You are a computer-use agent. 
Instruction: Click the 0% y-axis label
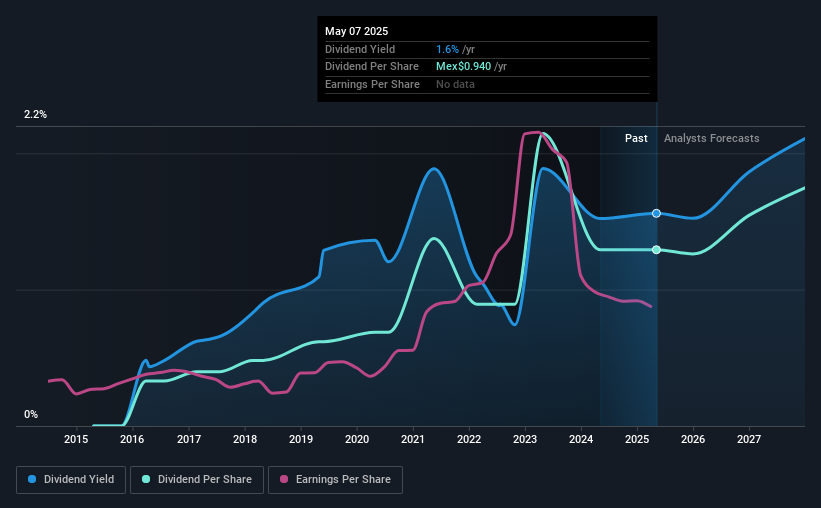31,414
